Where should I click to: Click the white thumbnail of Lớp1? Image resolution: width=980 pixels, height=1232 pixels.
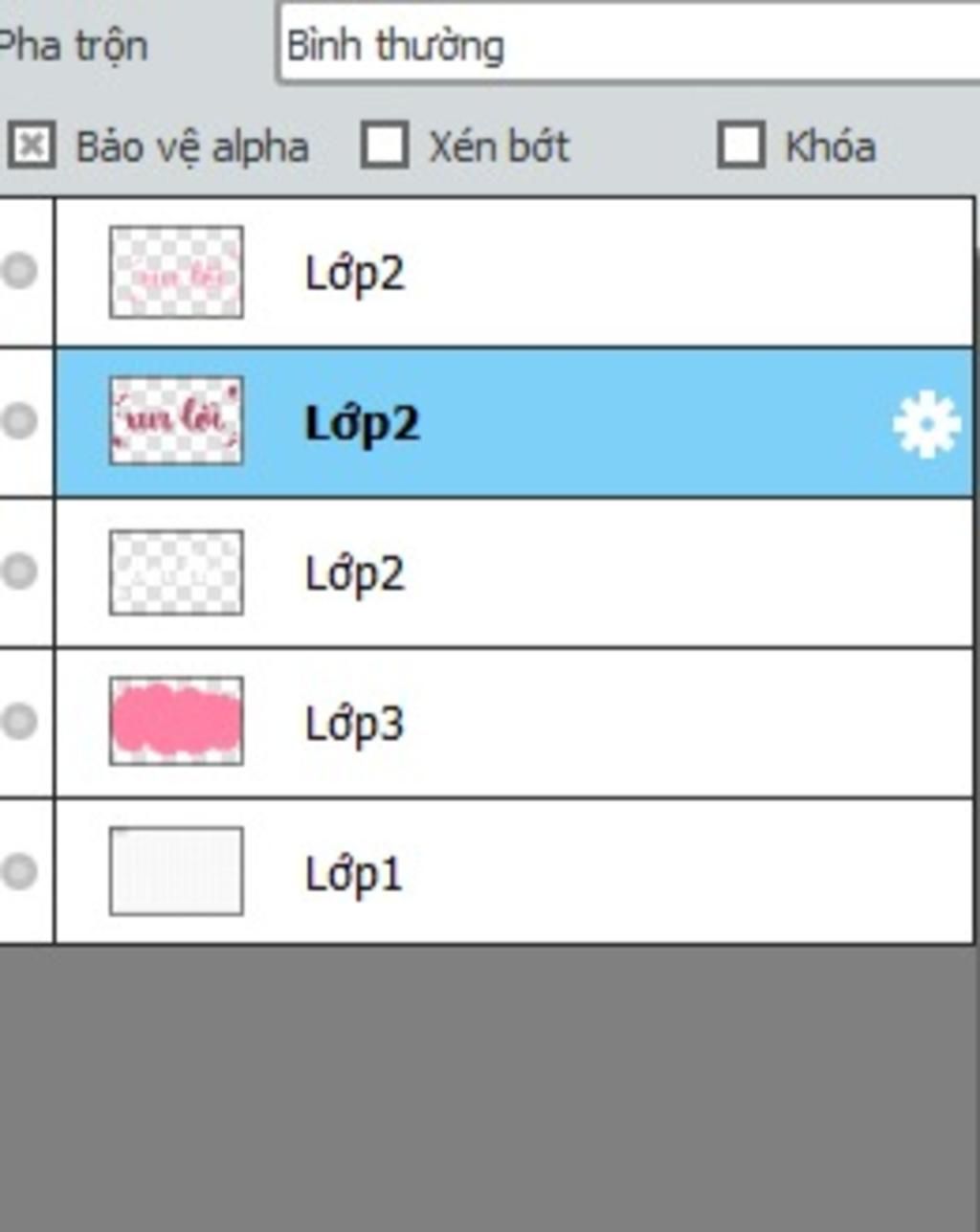pyautogui.click(x=176, y=871)
